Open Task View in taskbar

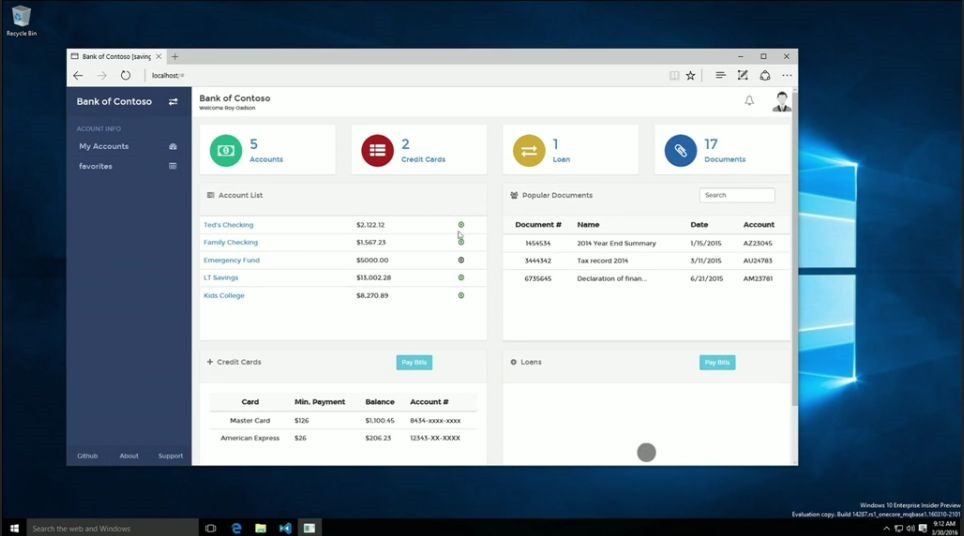coord(210,528)
